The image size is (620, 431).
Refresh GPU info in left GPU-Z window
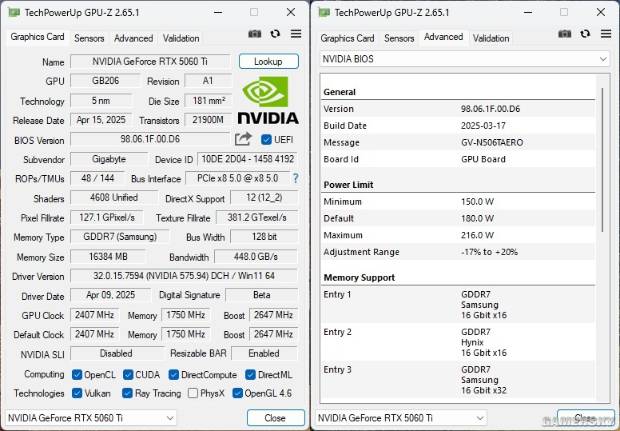click(x=275, y=34)
